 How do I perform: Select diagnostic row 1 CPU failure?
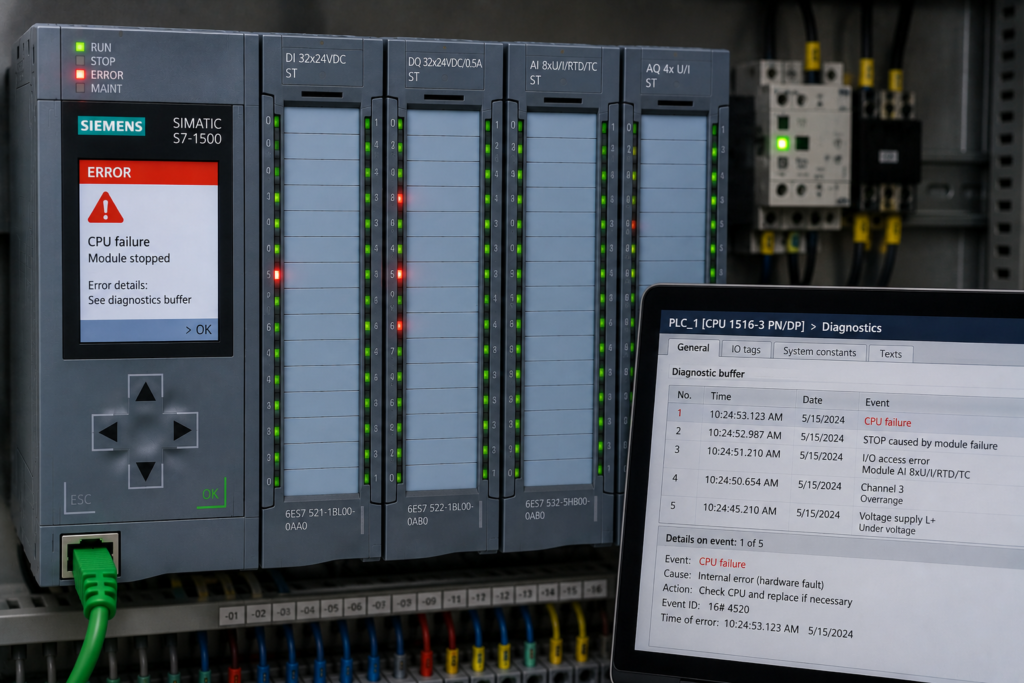846,418
